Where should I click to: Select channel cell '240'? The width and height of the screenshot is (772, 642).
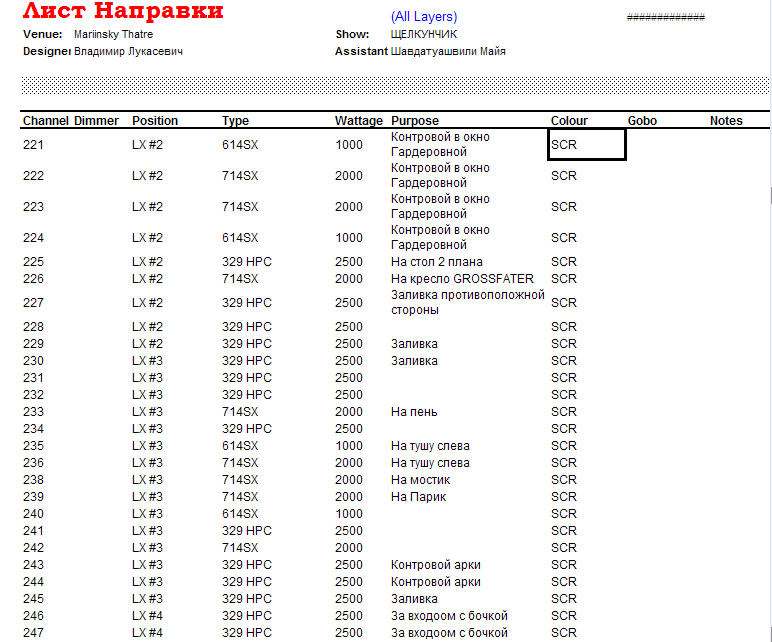[33, 514]
